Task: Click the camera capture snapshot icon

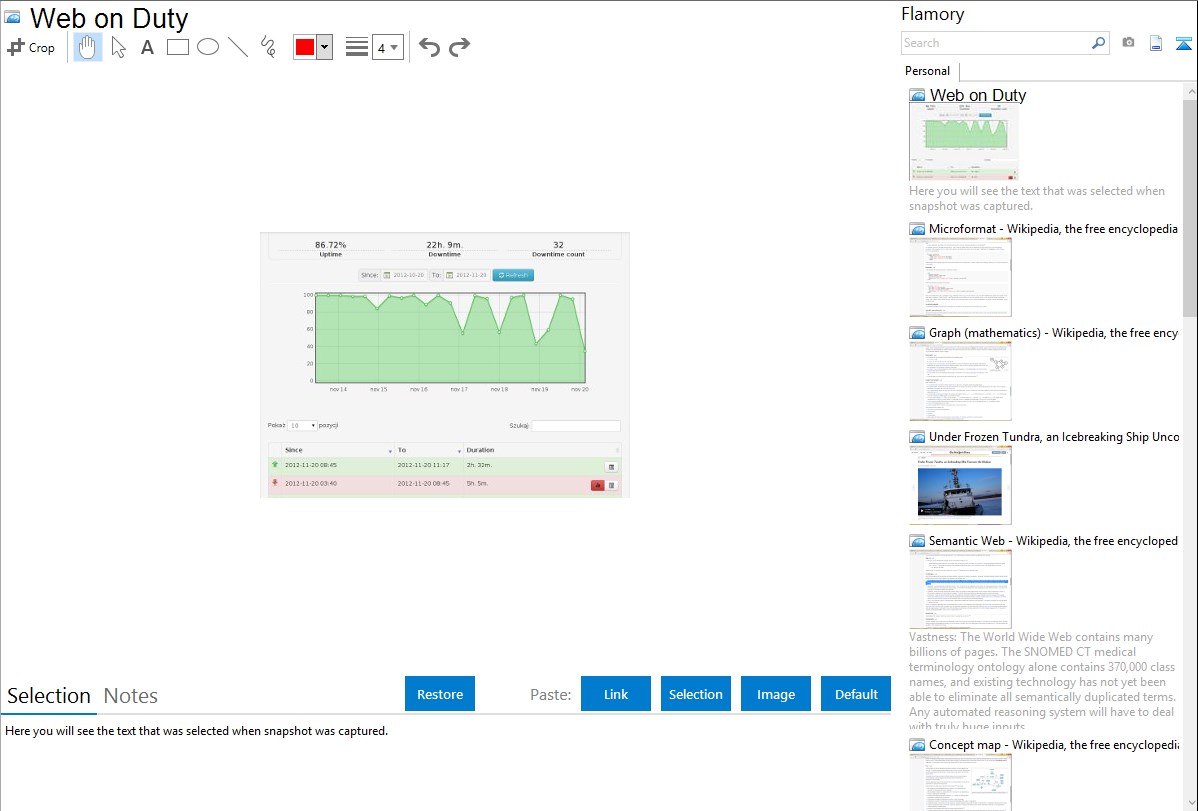Action: coord(1128,43)
